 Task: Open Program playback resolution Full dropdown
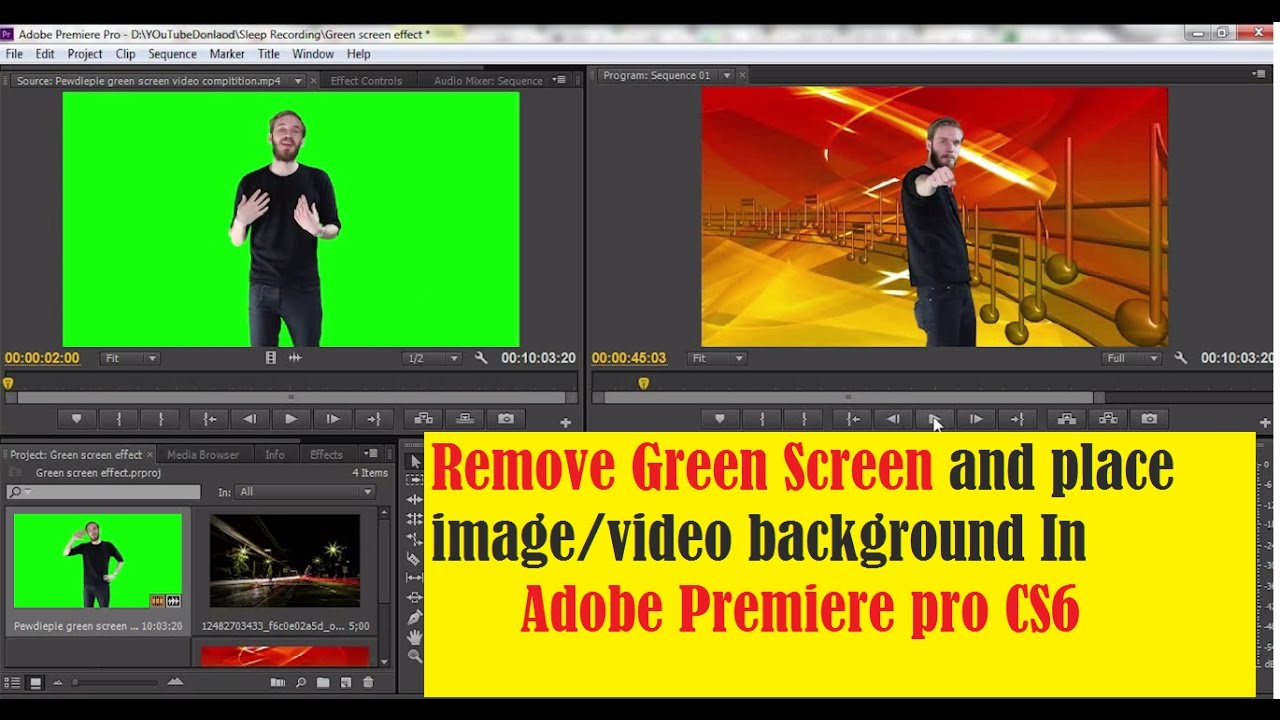[1132, 358]
